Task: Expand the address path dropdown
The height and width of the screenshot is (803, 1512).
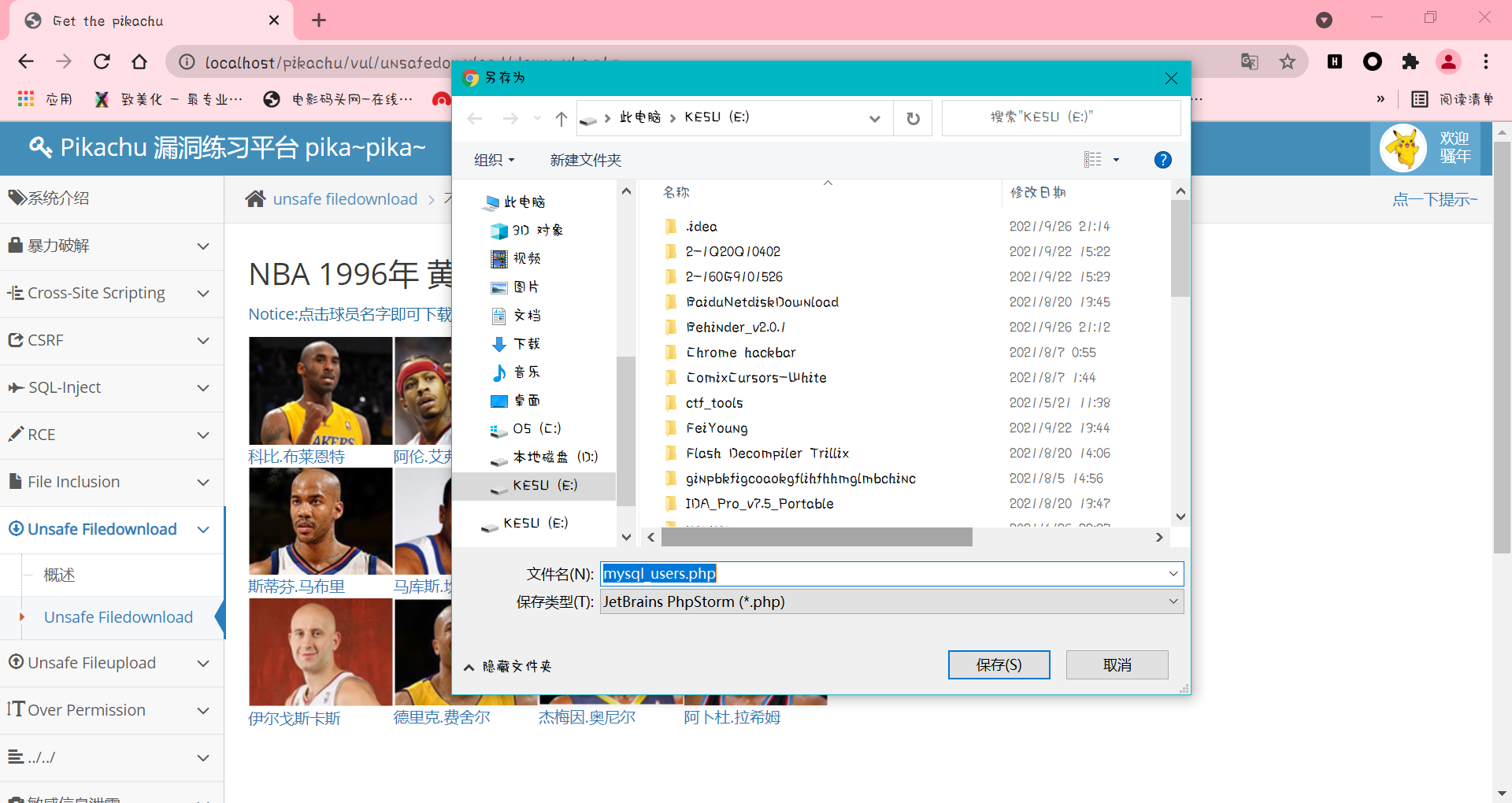Action: click(874, 118)
